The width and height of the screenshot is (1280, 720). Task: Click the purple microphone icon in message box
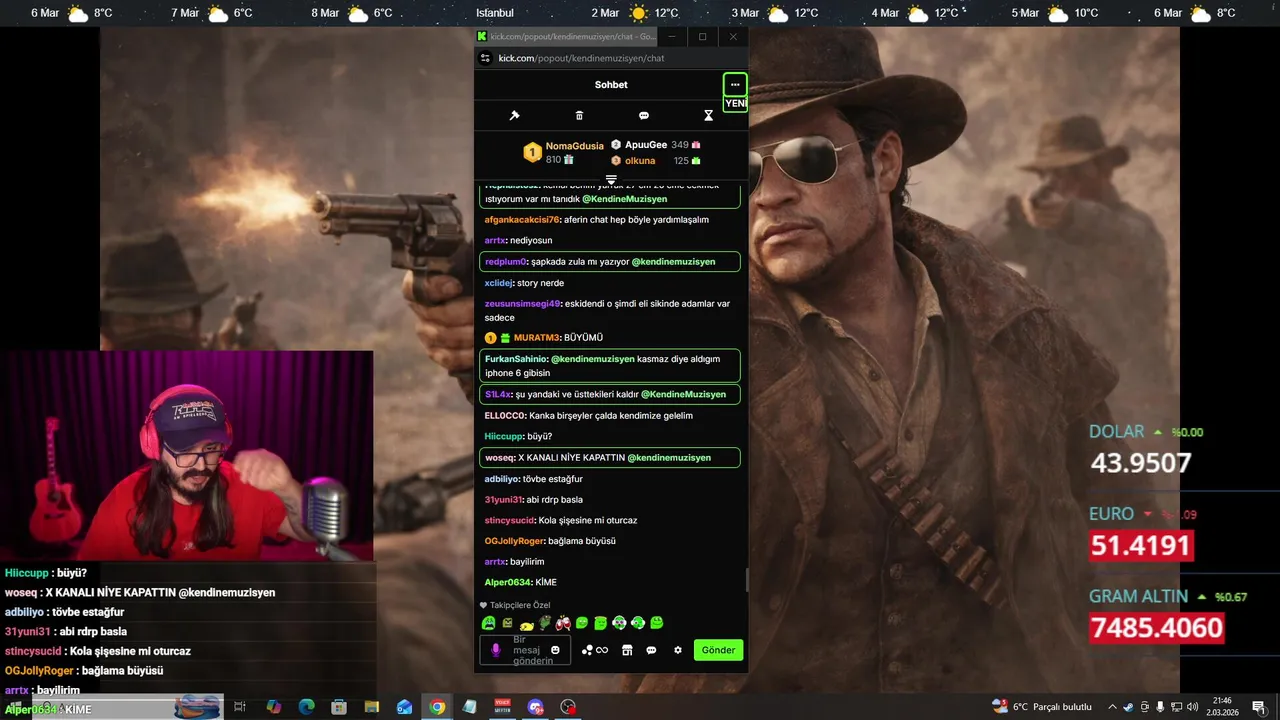tap(495, 650)
